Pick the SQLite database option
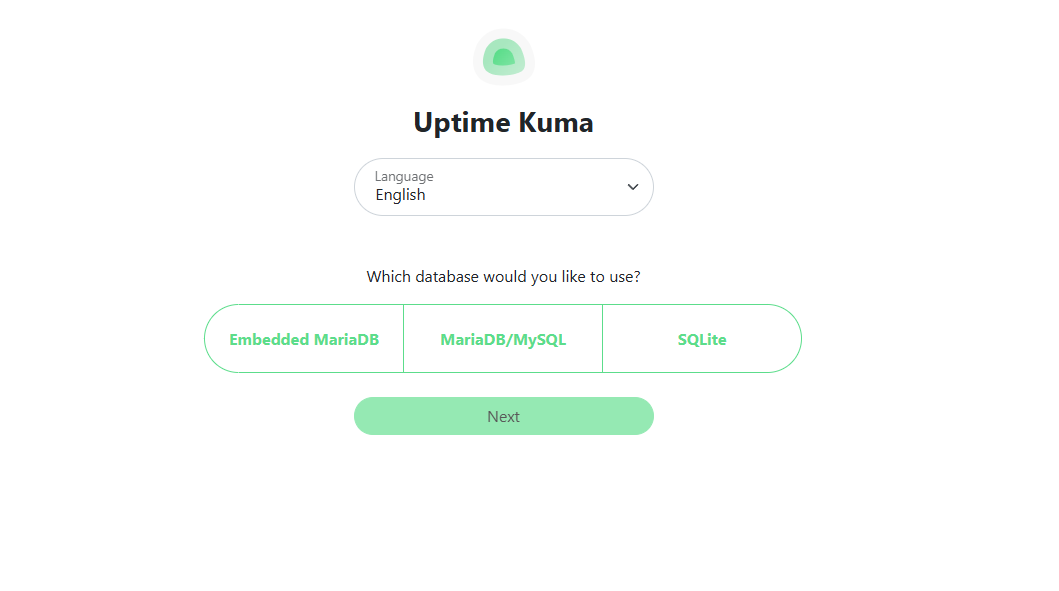This screenshot has height=591, width=1059. click(702, 339)
